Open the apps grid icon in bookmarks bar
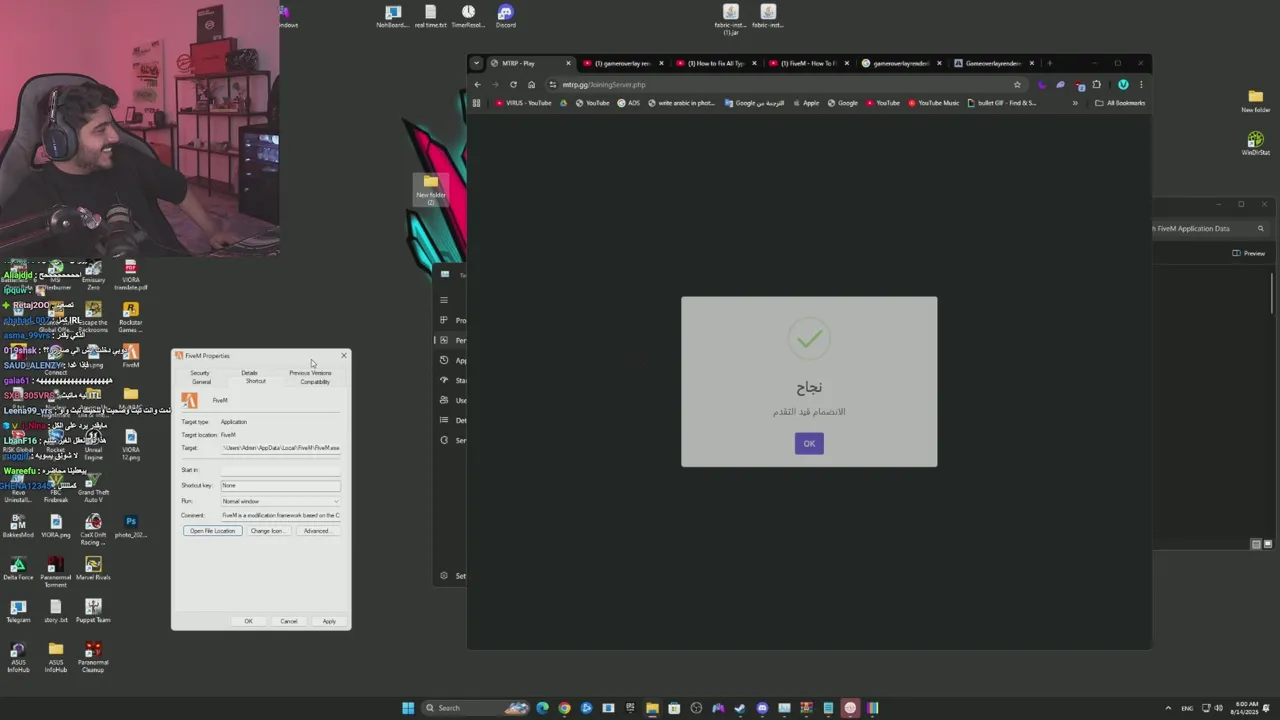Viewport: 1280px width, 720px height. pyautogui.click(x=476, y=103)
